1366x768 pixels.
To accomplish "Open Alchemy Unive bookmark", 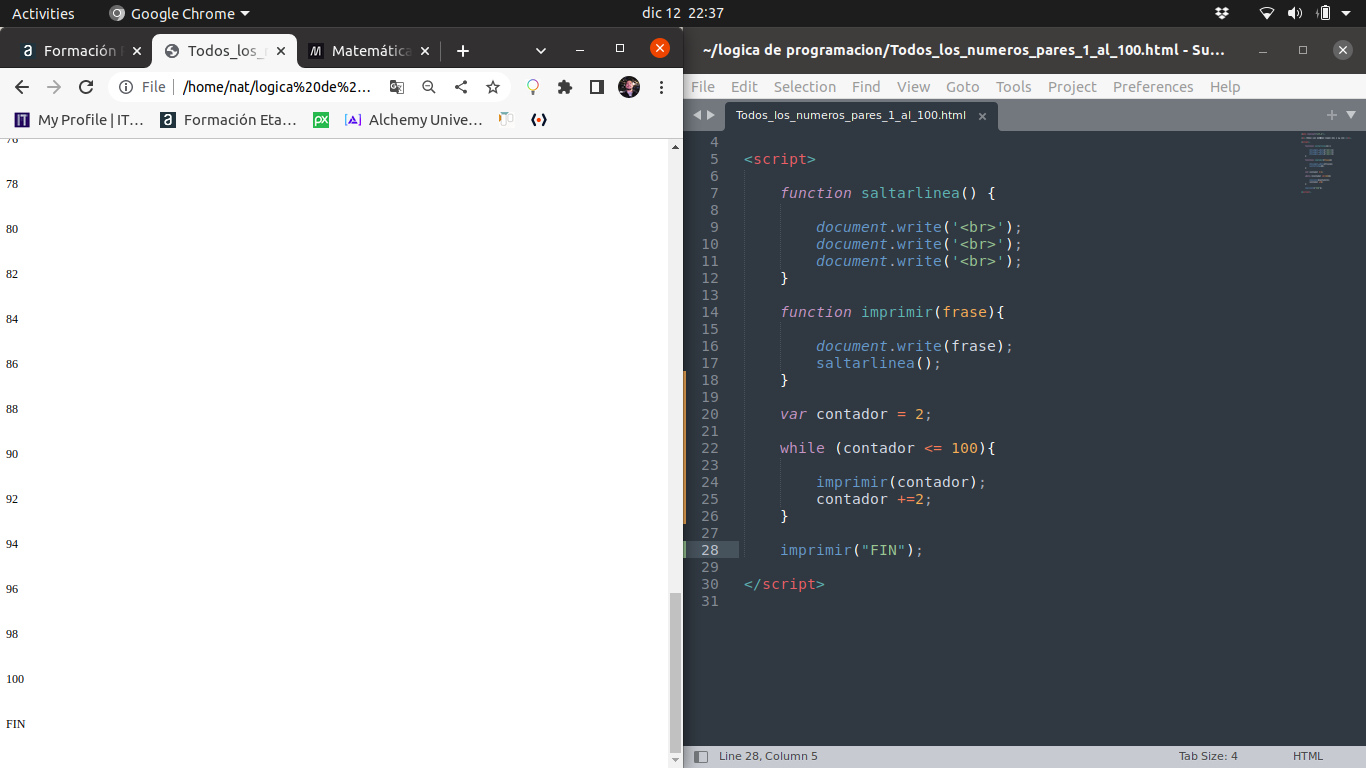I will (413, 120).
